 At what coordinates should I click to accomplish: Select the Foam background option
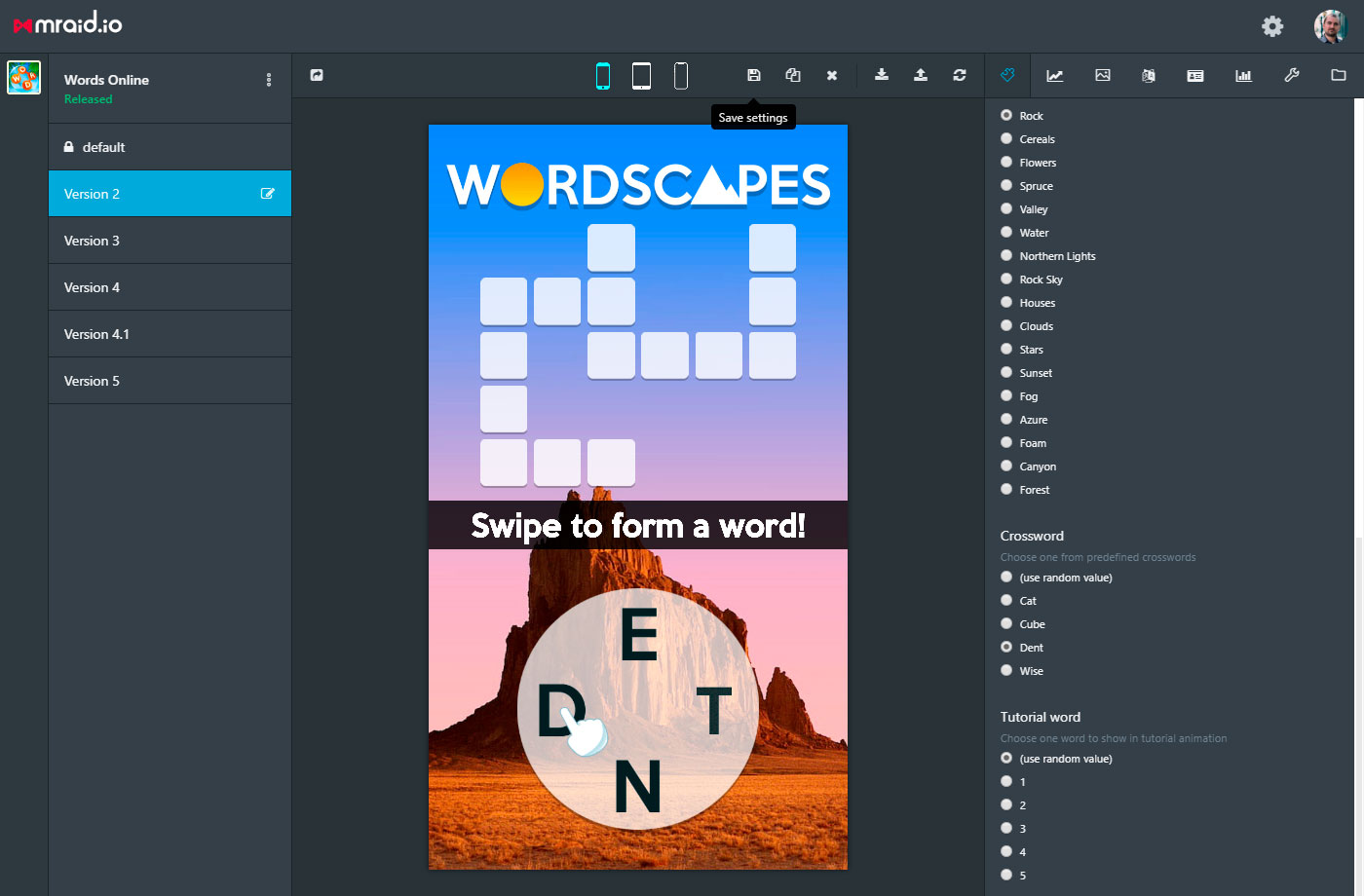[1006, 442]
